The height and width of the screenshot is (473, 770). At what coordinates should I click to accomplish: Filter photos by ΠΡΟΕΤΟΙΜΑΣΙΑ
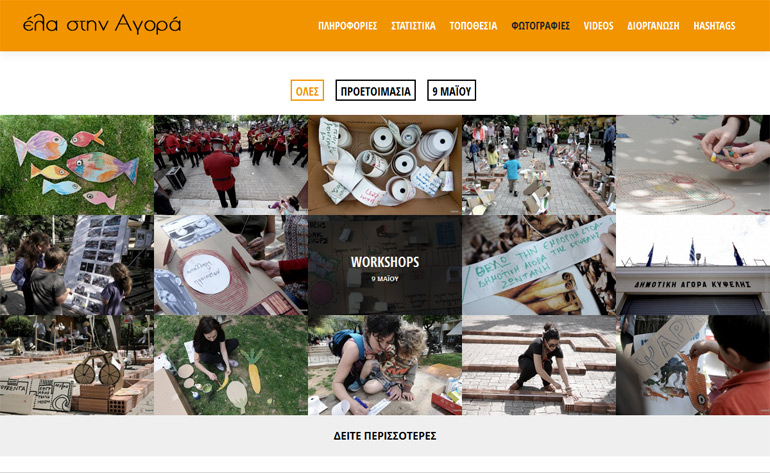(376, 90)
